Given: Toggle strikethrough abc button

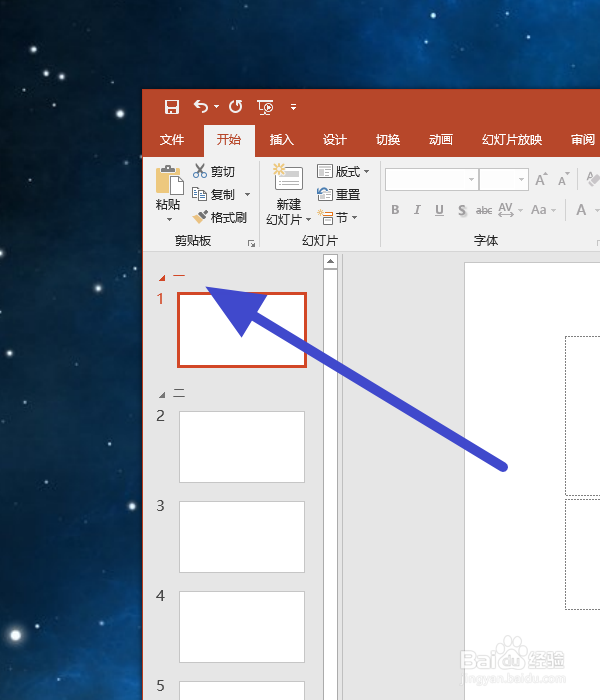Looking at the screenshot, I should pyautogui.click(x=484, y=210).
